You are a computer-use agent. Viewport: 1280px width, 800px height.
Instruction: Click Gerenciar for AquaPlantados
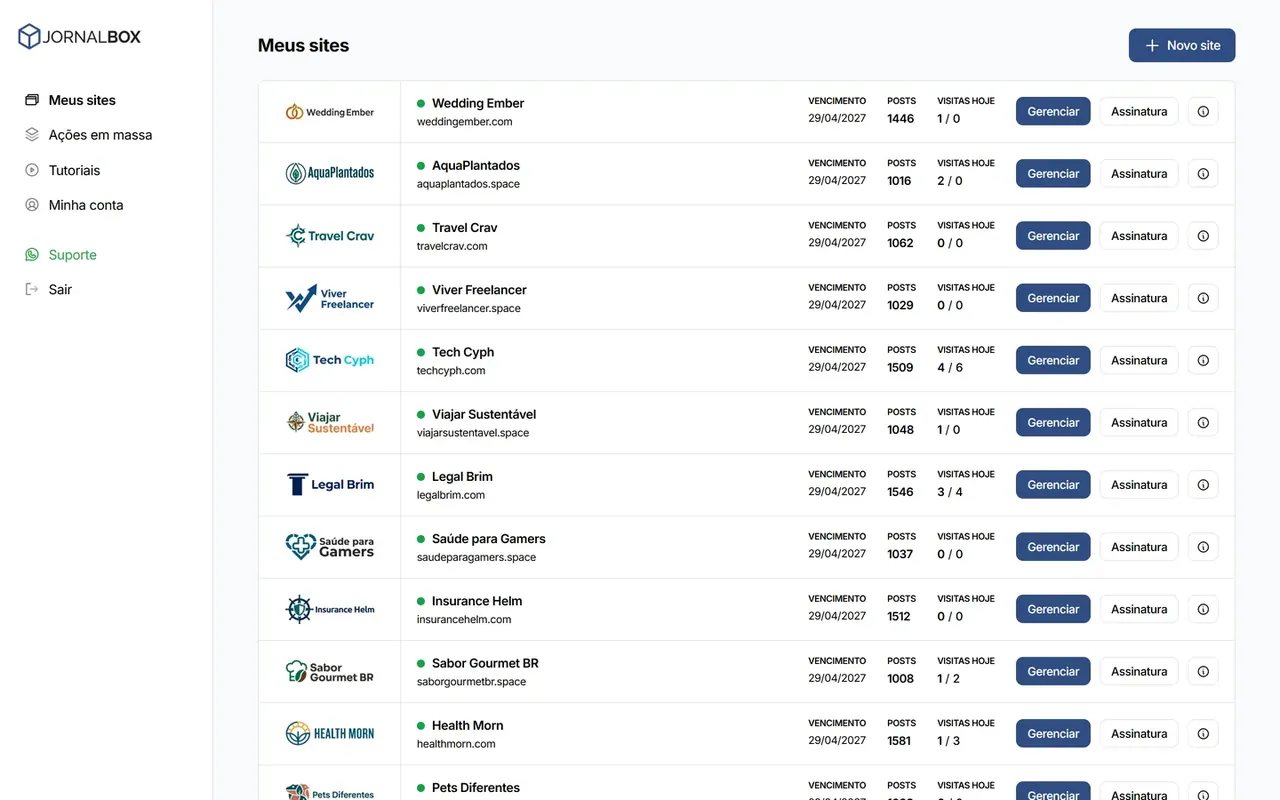pos(1053,174)
